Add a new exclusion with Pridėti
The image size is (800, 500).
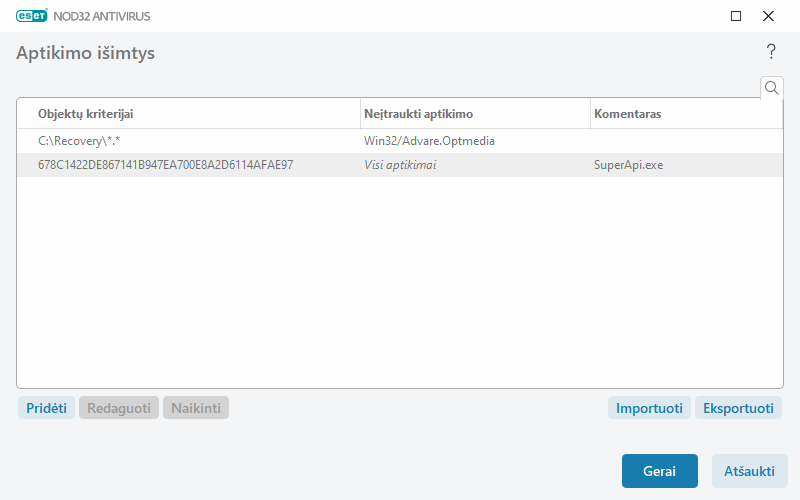coord(46,408)
